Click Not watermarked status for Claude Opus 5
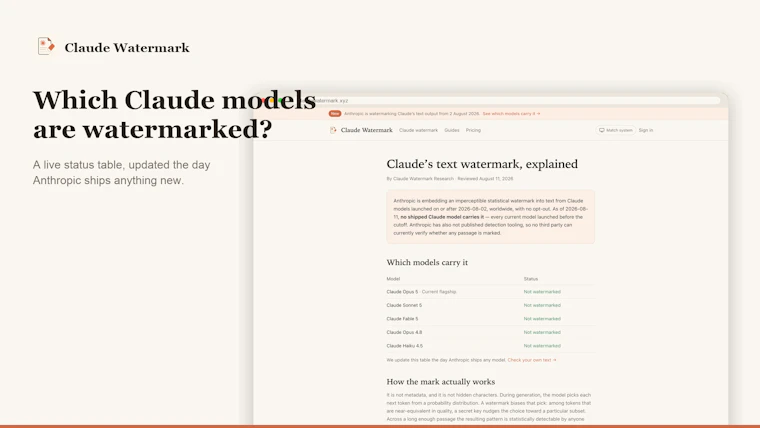 pyautogui.click(x=542, y=292)
